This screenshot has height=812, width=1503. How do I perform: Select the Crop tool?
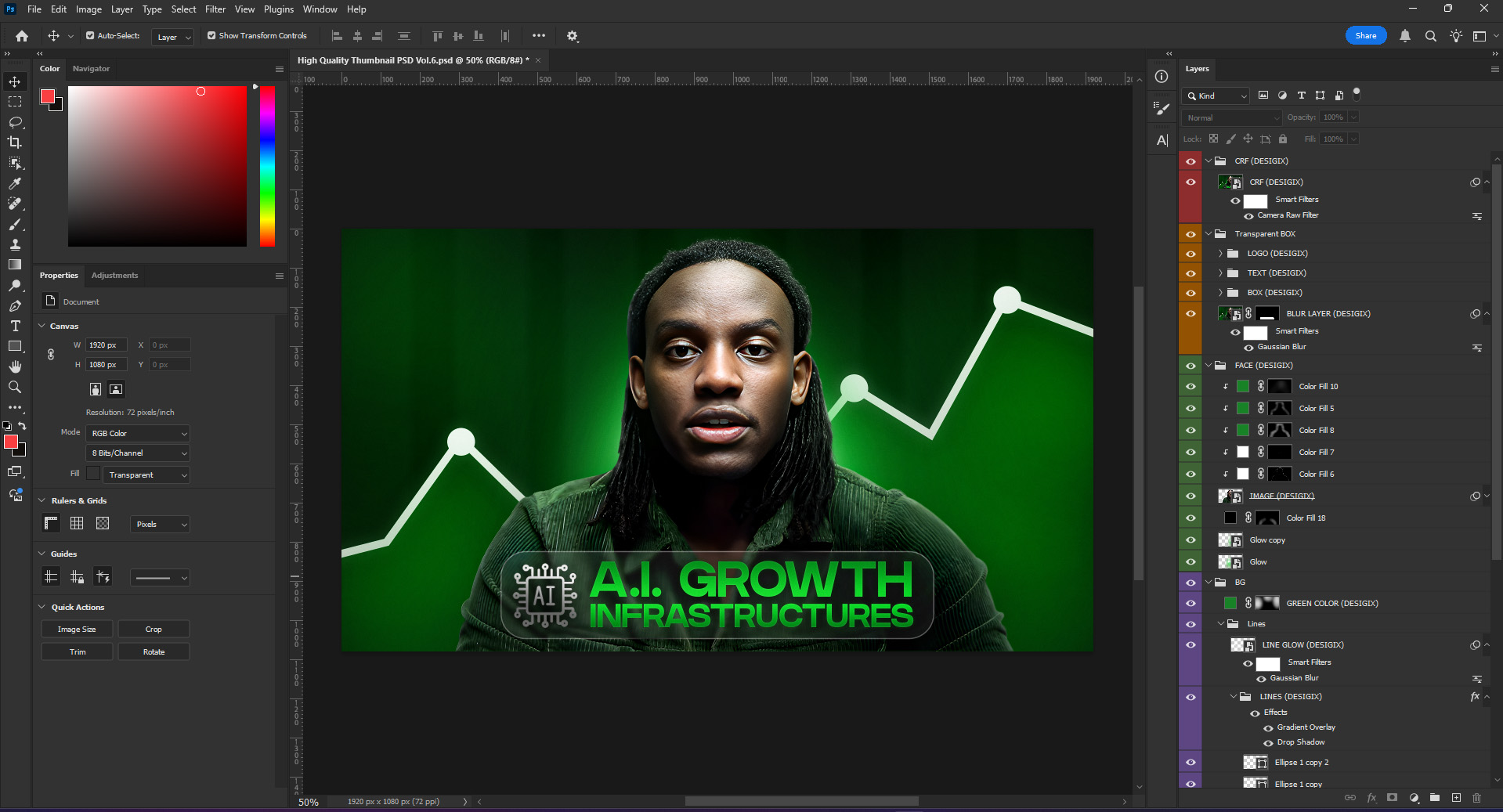coord(15,143)
